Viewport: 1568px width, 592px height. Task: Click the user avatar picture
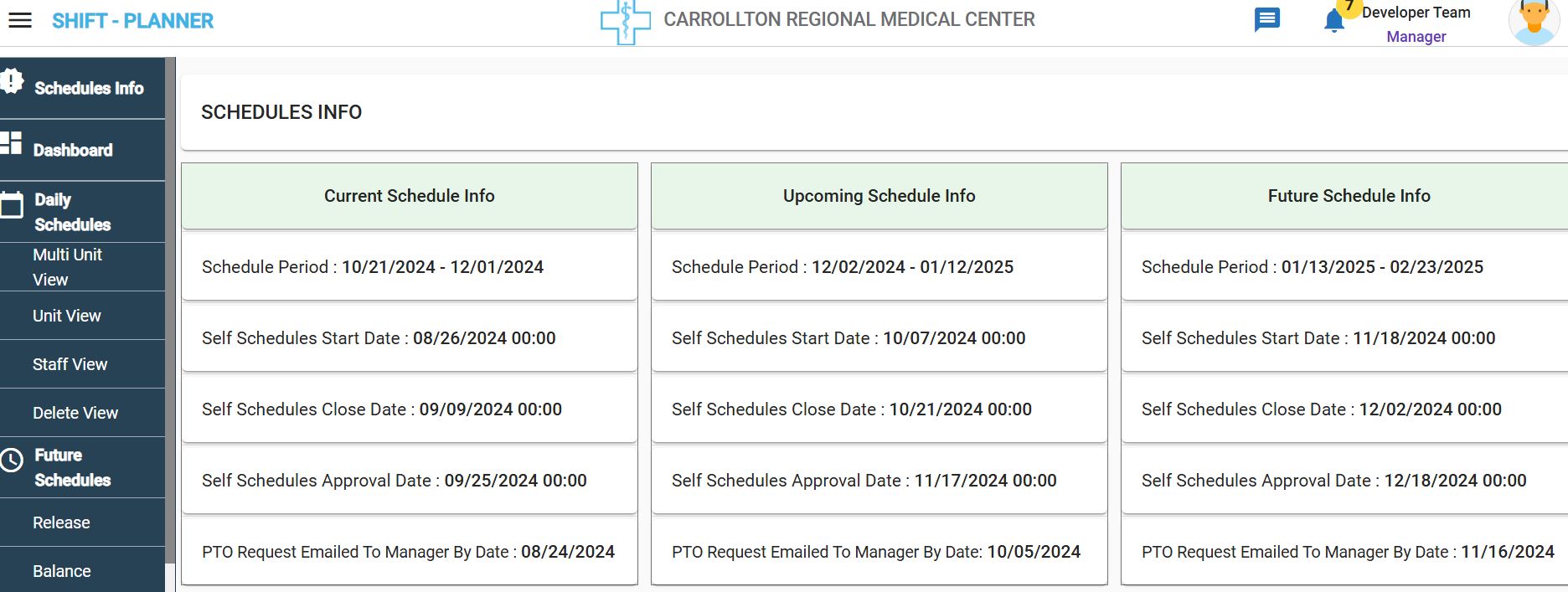coord(1534,22)
